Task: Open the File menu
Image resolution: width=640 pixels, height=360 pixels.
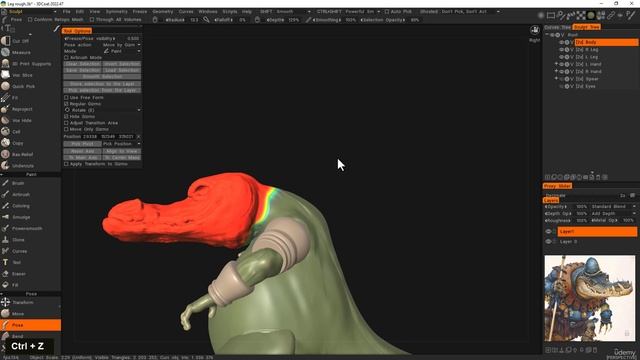Action: (x=67, y=11)
